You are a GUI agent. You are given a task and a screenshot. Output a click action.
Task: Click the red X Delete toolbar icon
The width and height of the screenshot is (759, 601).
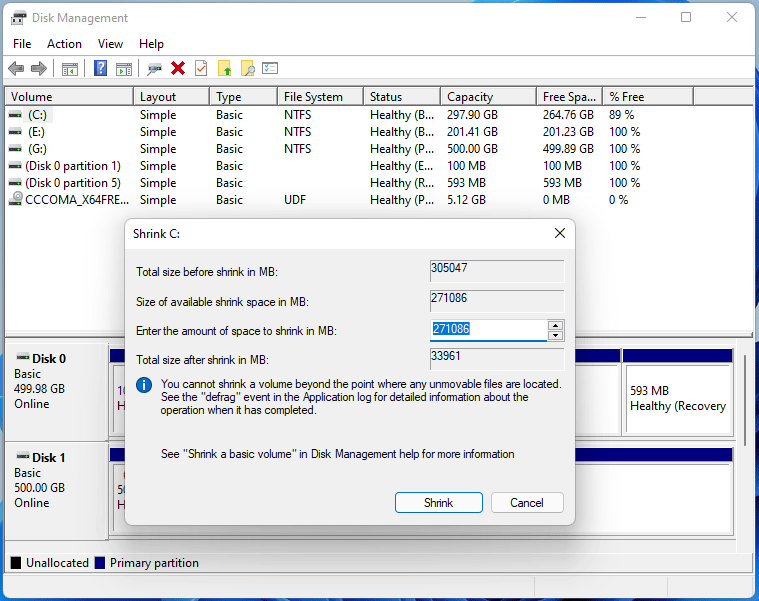pyautogui.click(x=178, y=68)
